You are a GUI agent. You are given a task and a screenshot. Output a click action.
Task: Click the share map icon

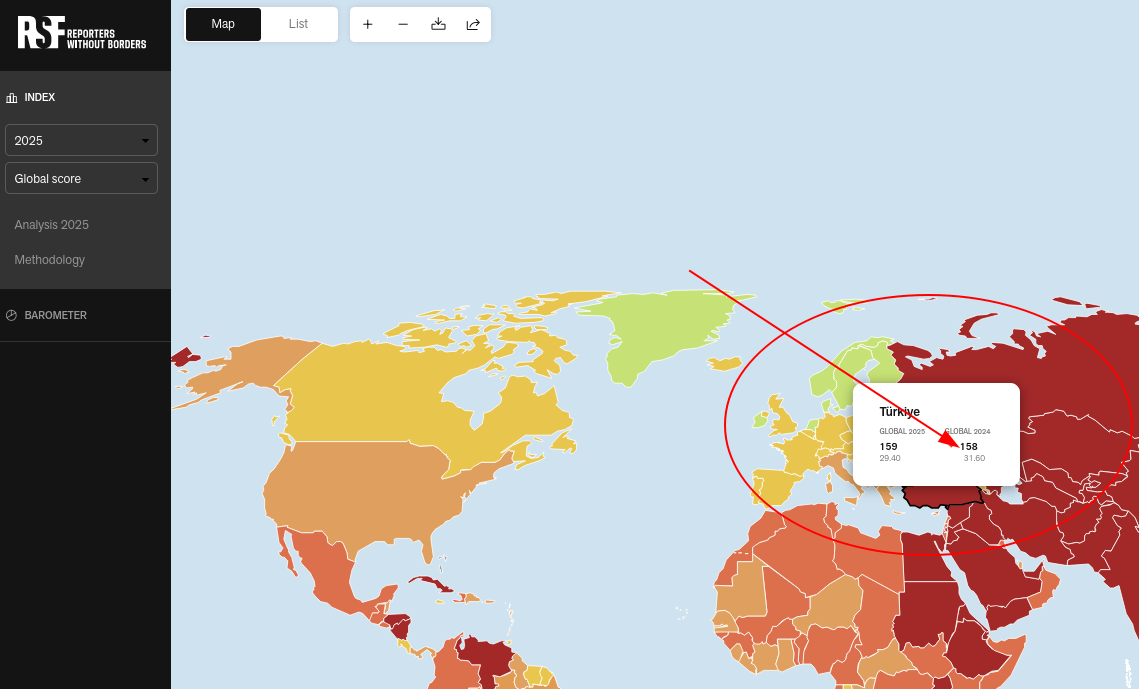(x=473, y=24)
